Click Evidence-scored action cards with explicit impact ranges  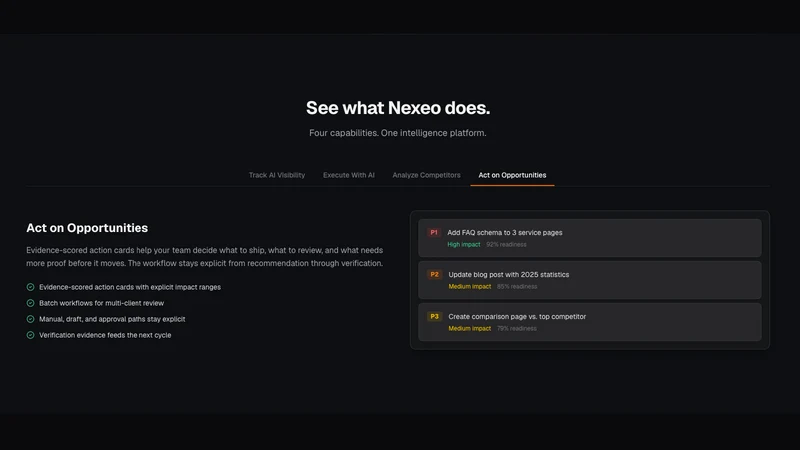pyautogui.click(x=130, y=287)
